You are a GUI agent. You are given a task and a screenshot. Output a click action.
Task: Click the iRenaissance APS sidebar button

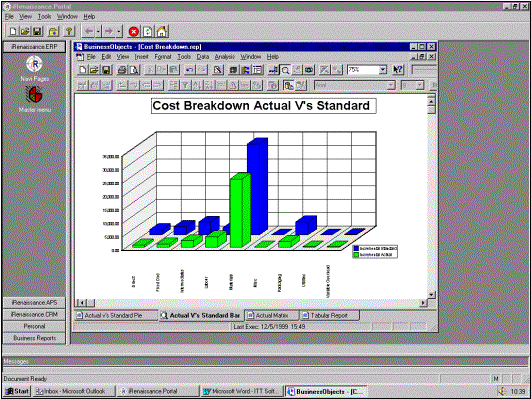(x=34, y=302)
